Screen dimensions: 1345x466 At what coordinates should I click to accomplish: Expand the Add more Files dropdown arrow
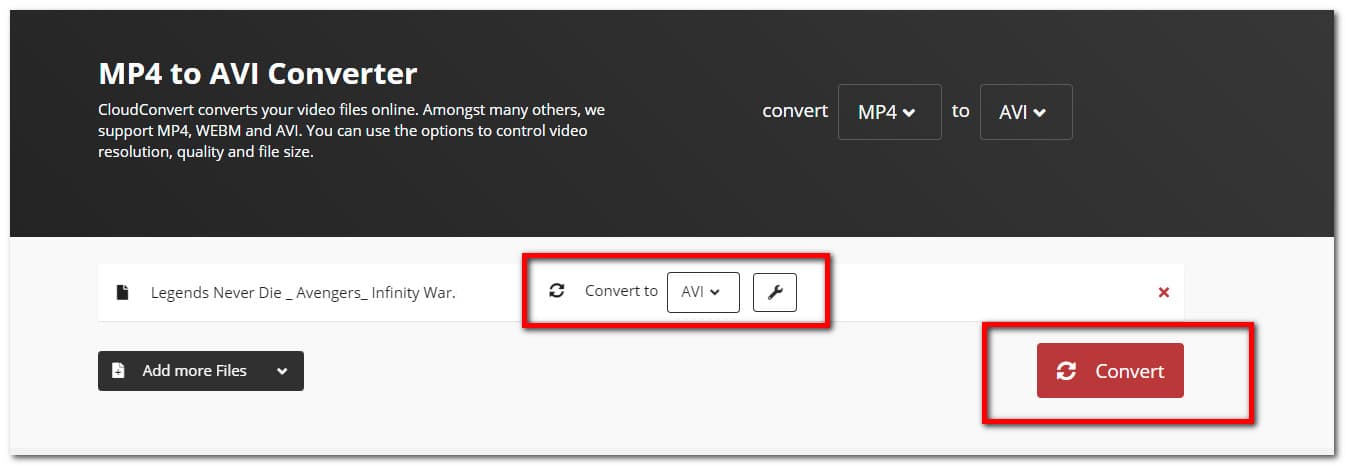[x=282, y=371]
